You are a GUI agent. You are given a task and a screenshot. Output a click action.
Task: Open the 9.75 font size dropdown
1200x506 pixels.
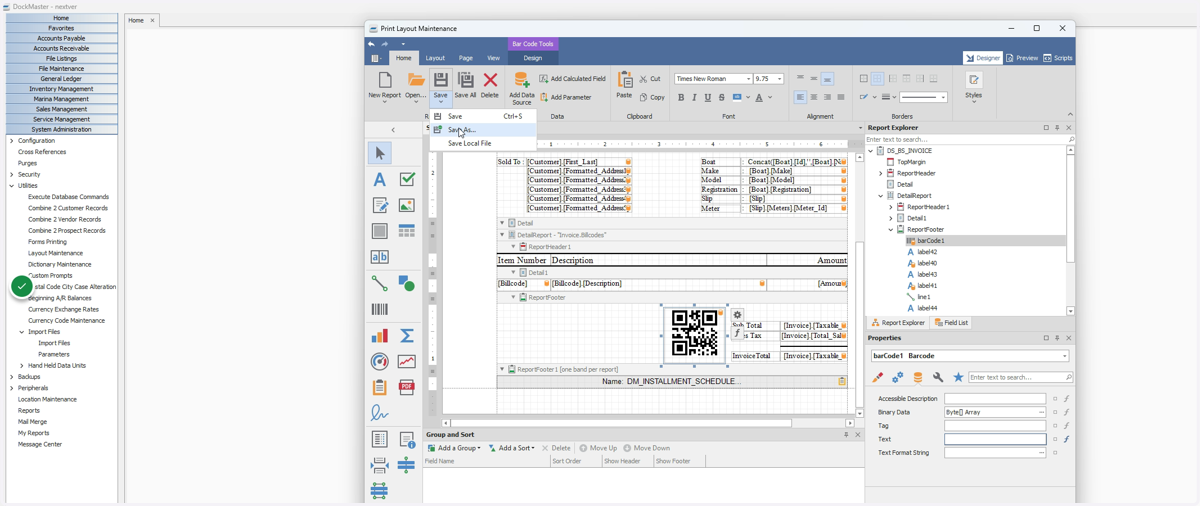pyautogui.click(x=780, y=79)
